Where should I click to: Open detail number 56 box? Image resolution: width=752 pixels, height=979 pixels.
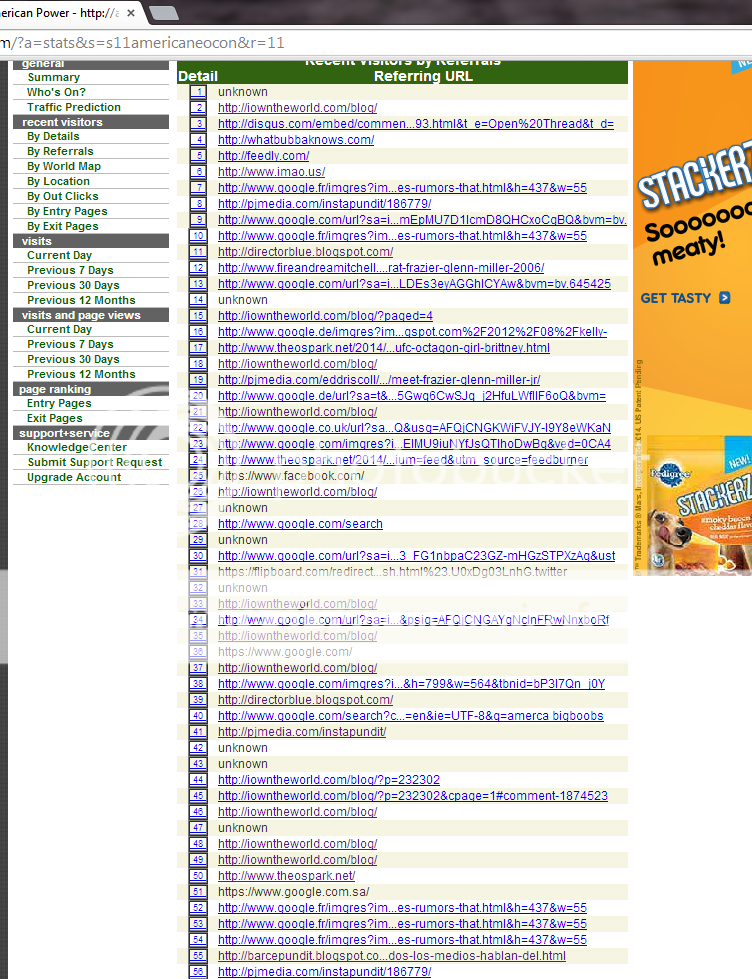coord(199,972)
